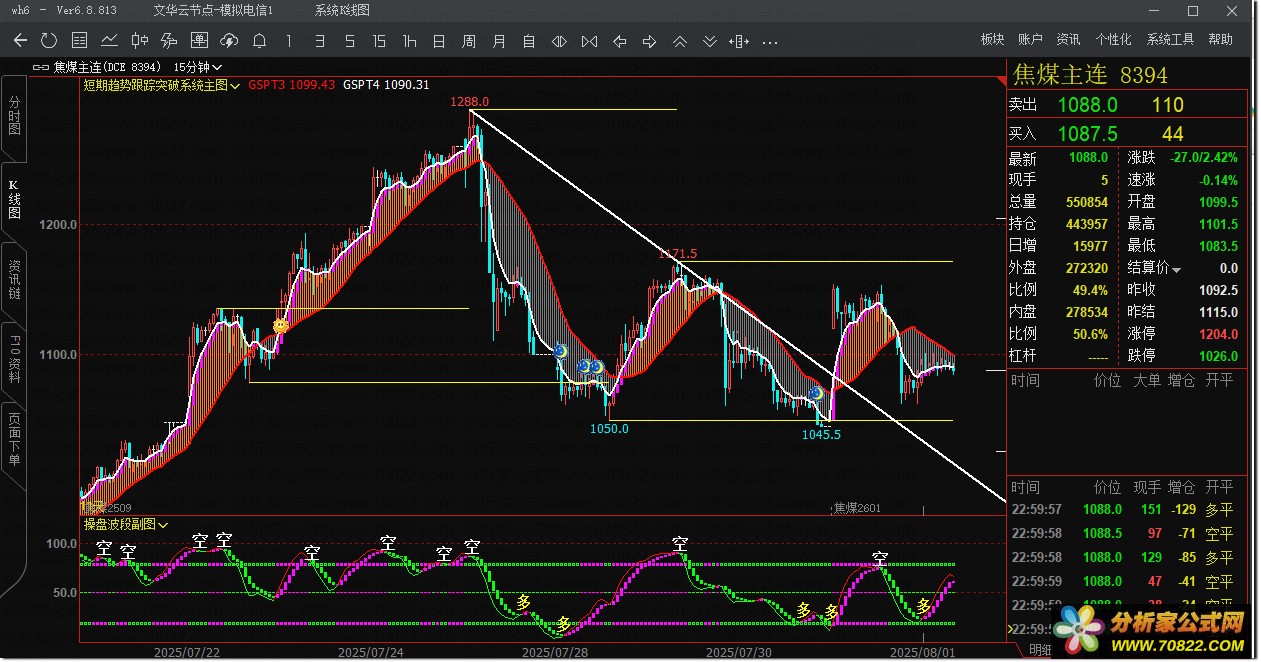Open the 系统工具 menu
Image resolution: width=1261 pixels, height=662 pixels.
pos(1170,40)
